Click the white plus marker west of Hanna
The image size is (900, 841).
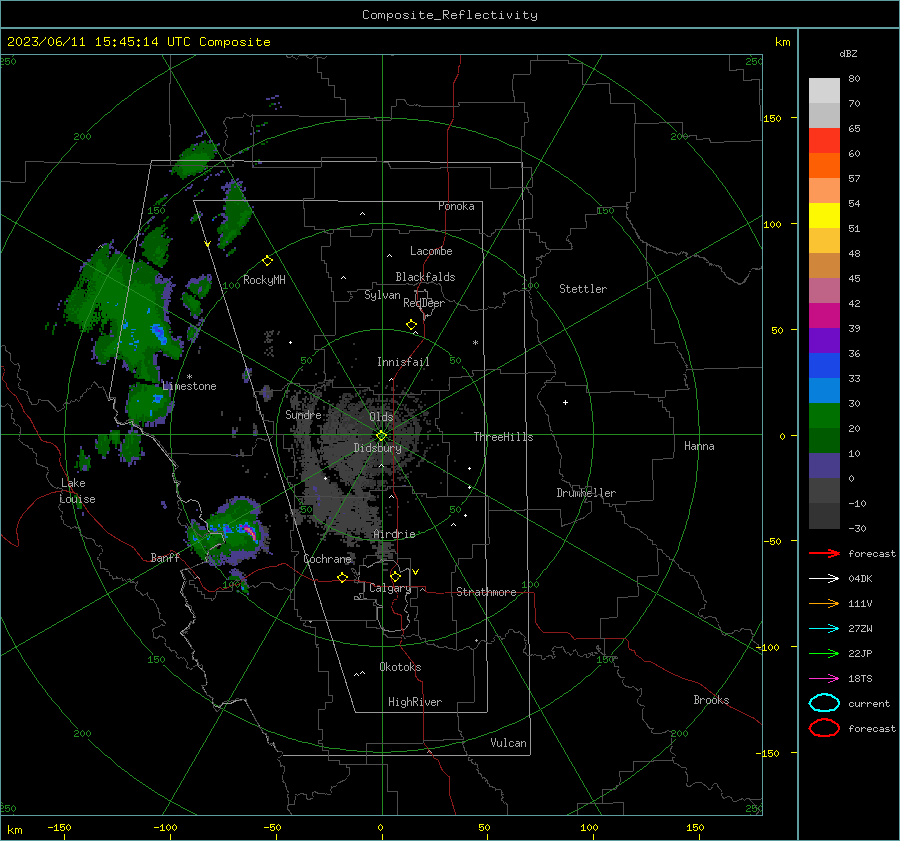click(x=565, y=402)
